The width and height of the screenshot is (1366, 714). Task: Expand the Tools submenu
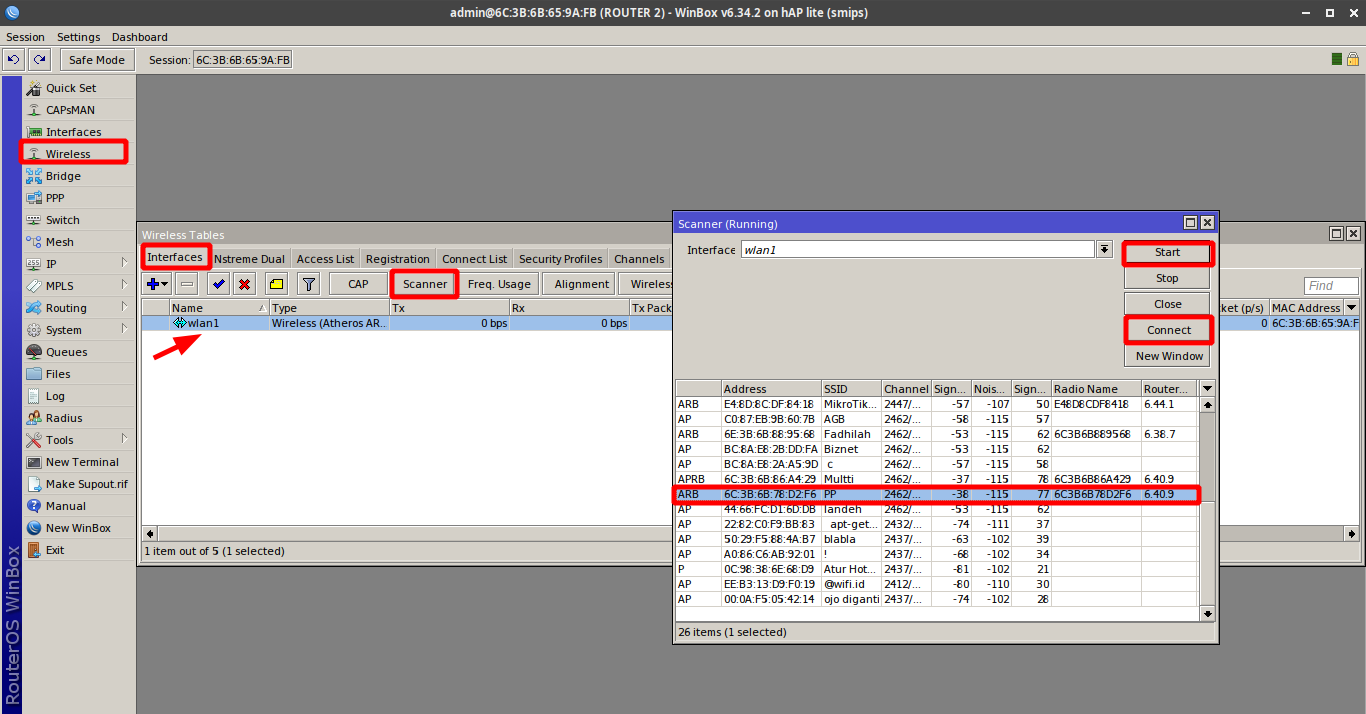[78, 440]
